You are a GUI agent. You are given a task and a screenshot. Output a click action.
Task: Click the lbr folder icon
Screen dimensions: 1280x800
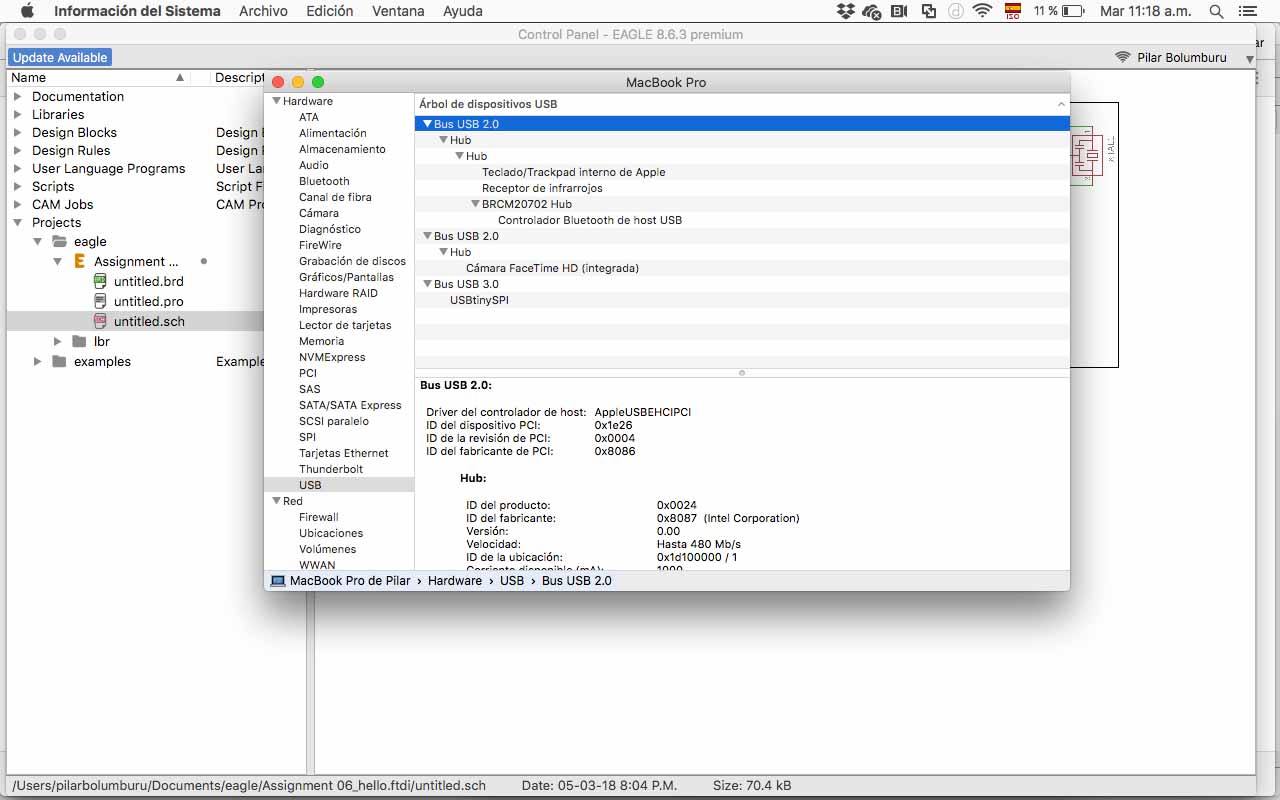click(x=80, y=341)
